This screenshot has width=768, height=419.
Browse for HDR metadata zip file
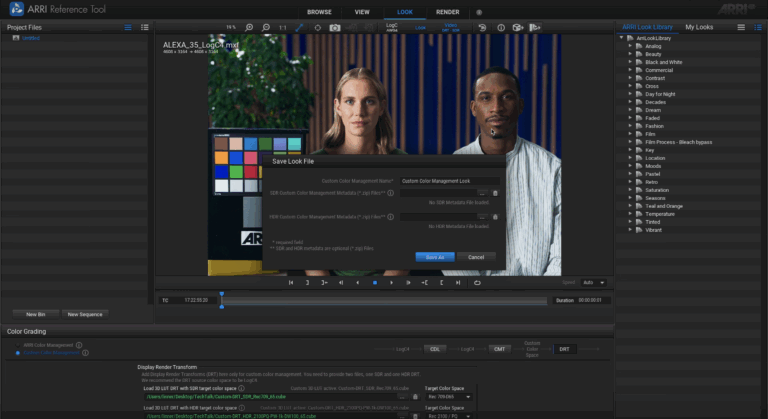click(x=482, y=216)
